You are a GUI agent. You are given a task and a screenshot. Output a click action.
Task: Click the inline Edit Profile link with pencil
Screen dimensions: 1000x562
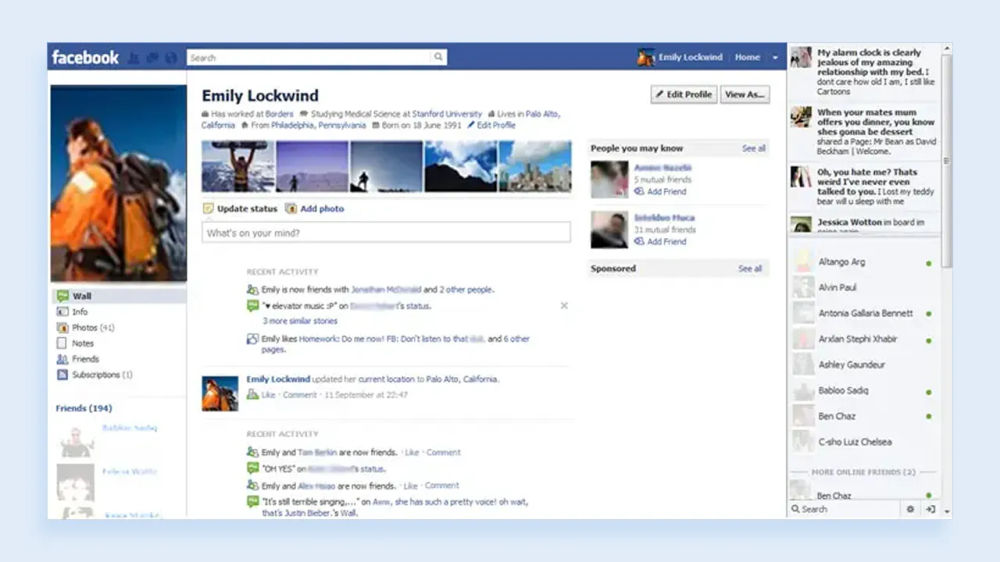click(x=491, y=125)
